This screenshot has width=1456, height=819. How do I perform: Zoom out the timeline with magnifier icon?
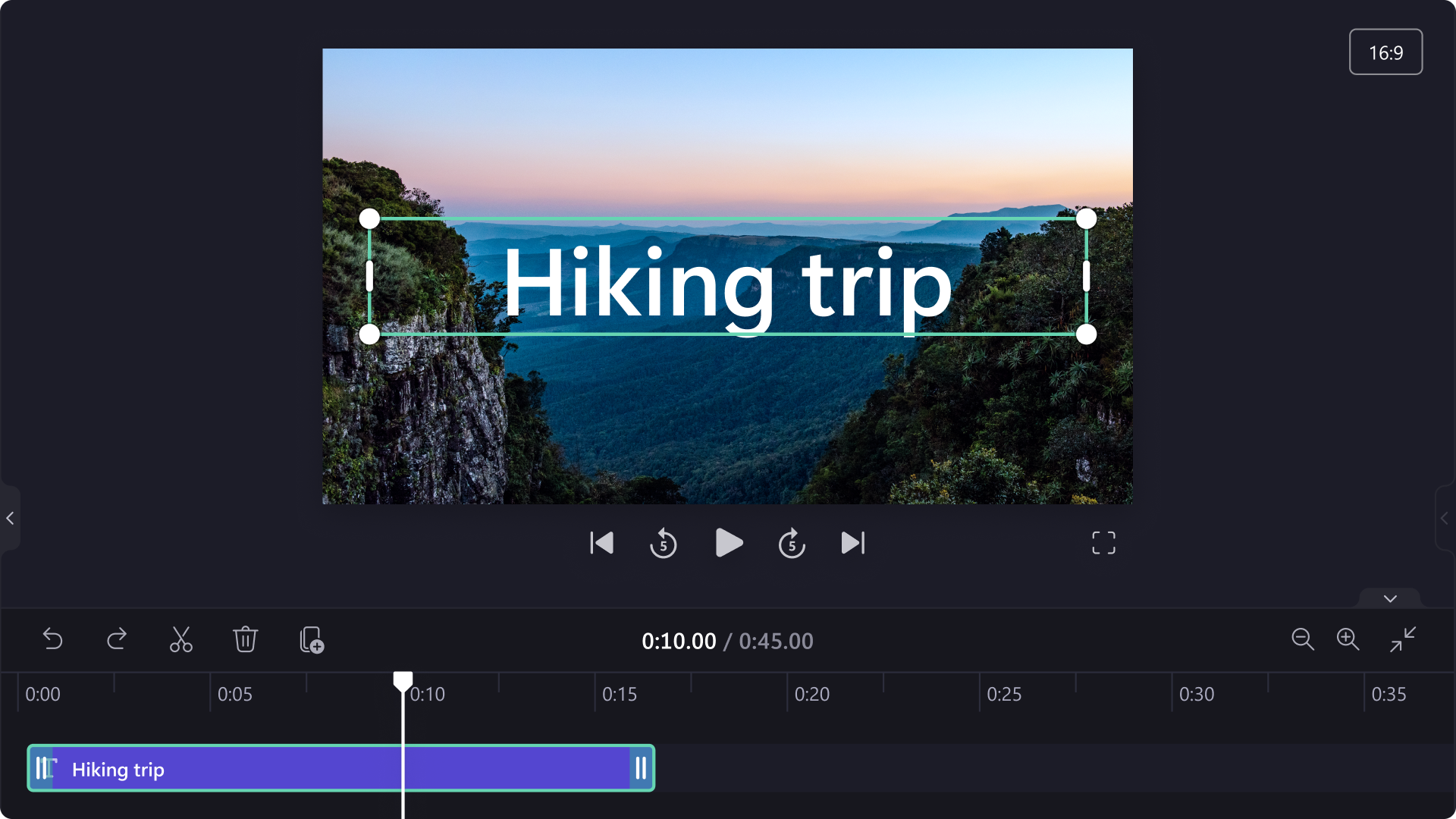point(1302,639)
